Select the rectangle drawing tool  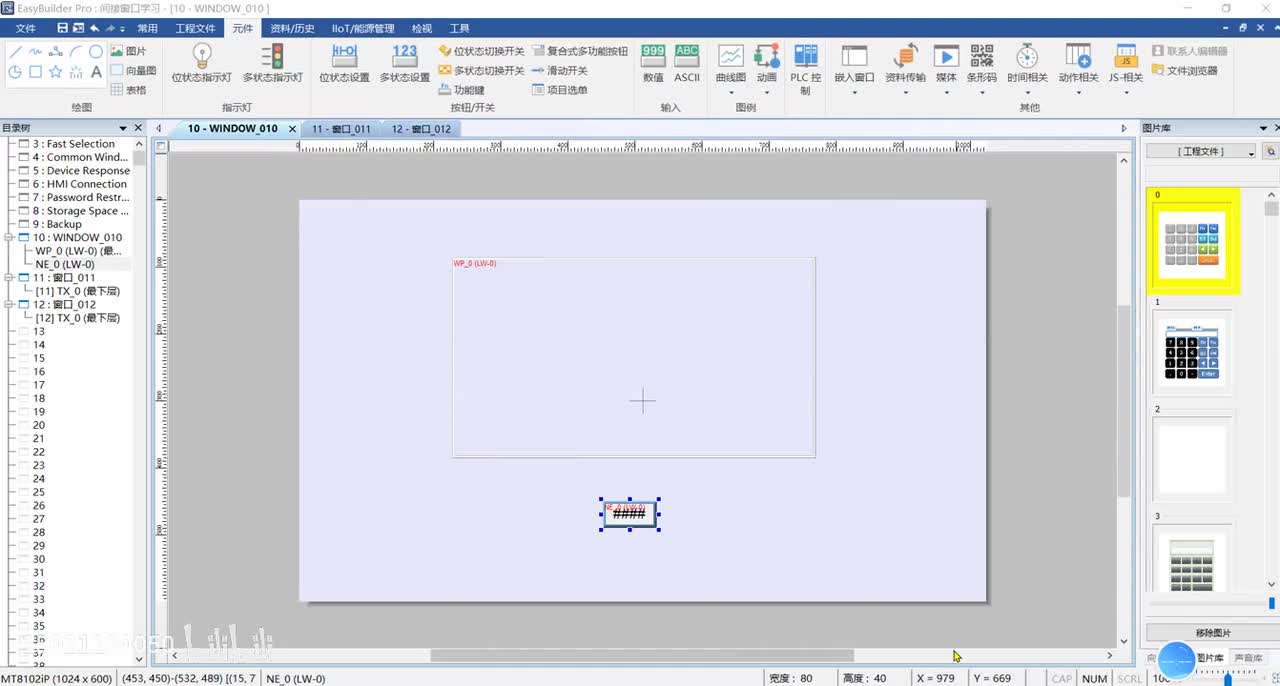click(35, 72)
